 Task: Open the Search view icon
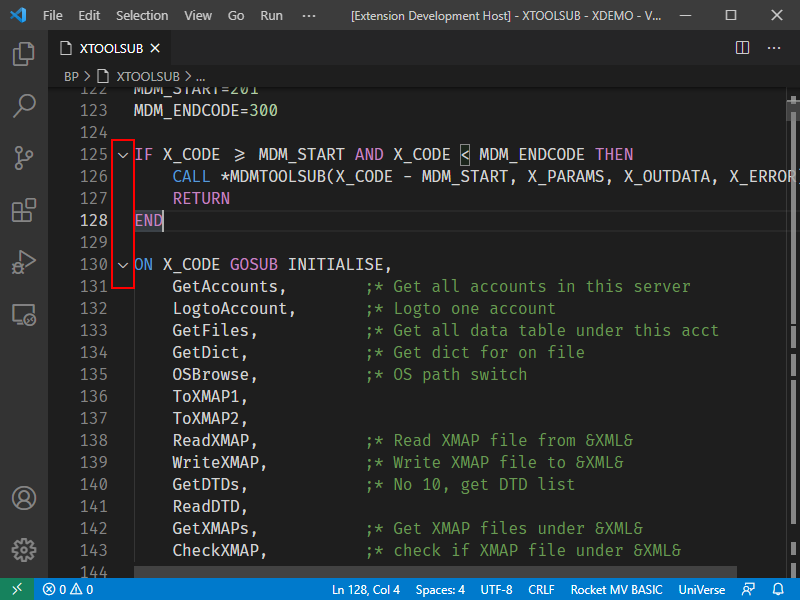click(23, 106)
